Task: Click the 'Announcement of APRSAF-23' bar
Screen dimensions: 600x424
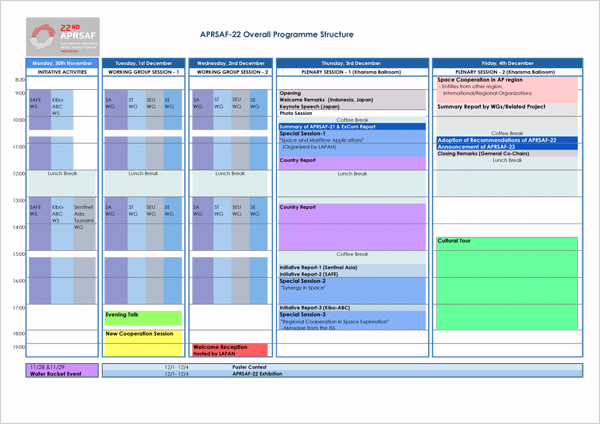Action: (507, 147)
